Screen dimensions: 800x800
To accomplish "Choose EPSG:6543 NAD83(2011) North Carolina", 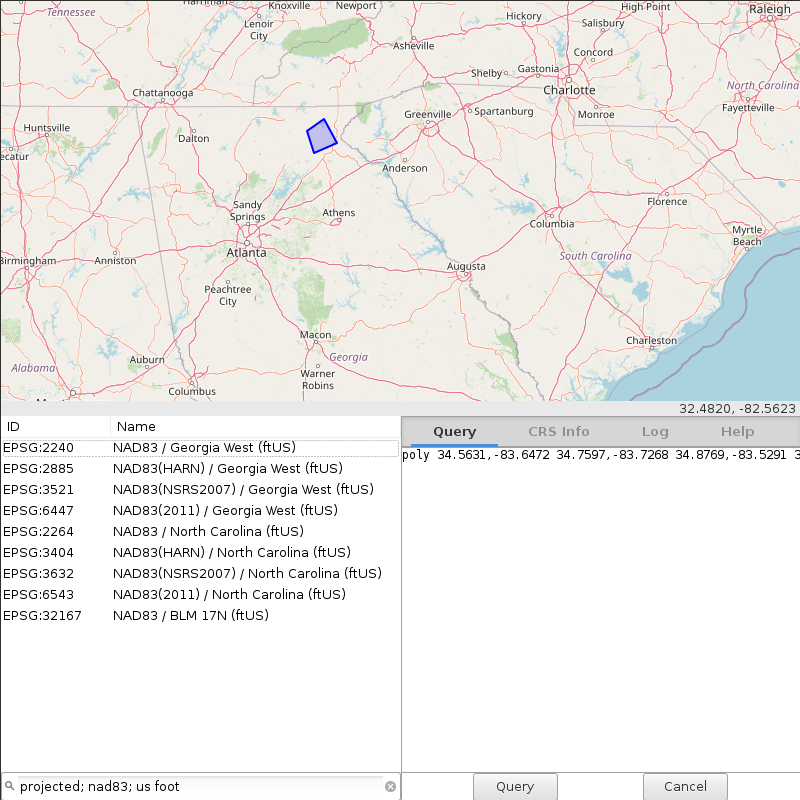I will coord(200,594).
